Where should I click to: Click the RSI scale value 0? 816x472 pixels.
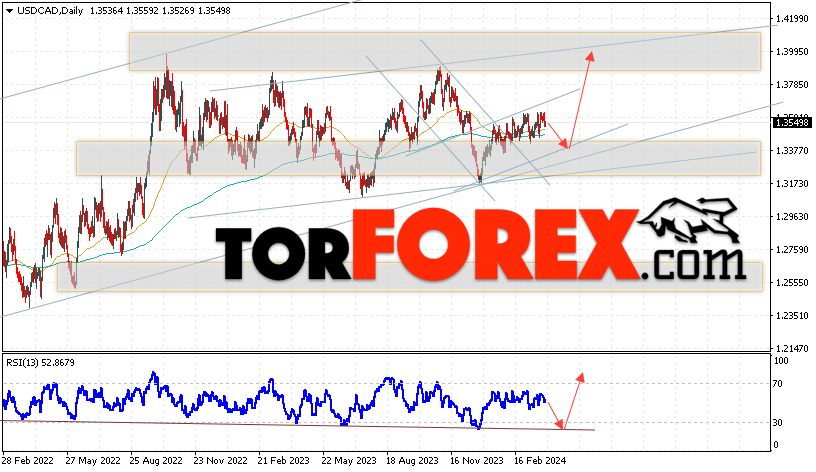pyautogui.click(x=776, y=444)
